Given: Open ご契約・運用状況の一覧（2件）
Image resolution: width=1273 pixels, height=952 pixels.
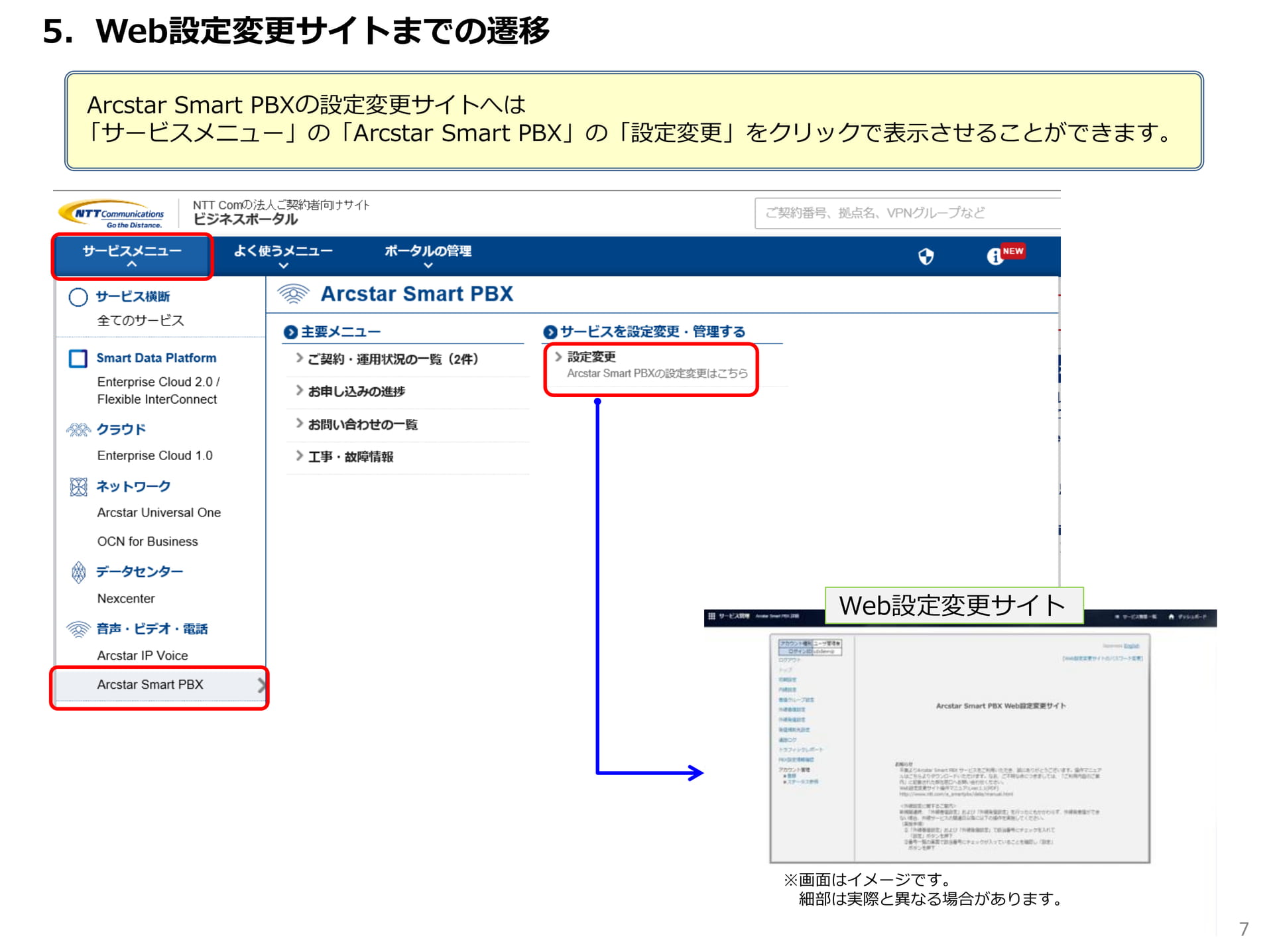Looking at the screenshot, I should tap(393, 359).
